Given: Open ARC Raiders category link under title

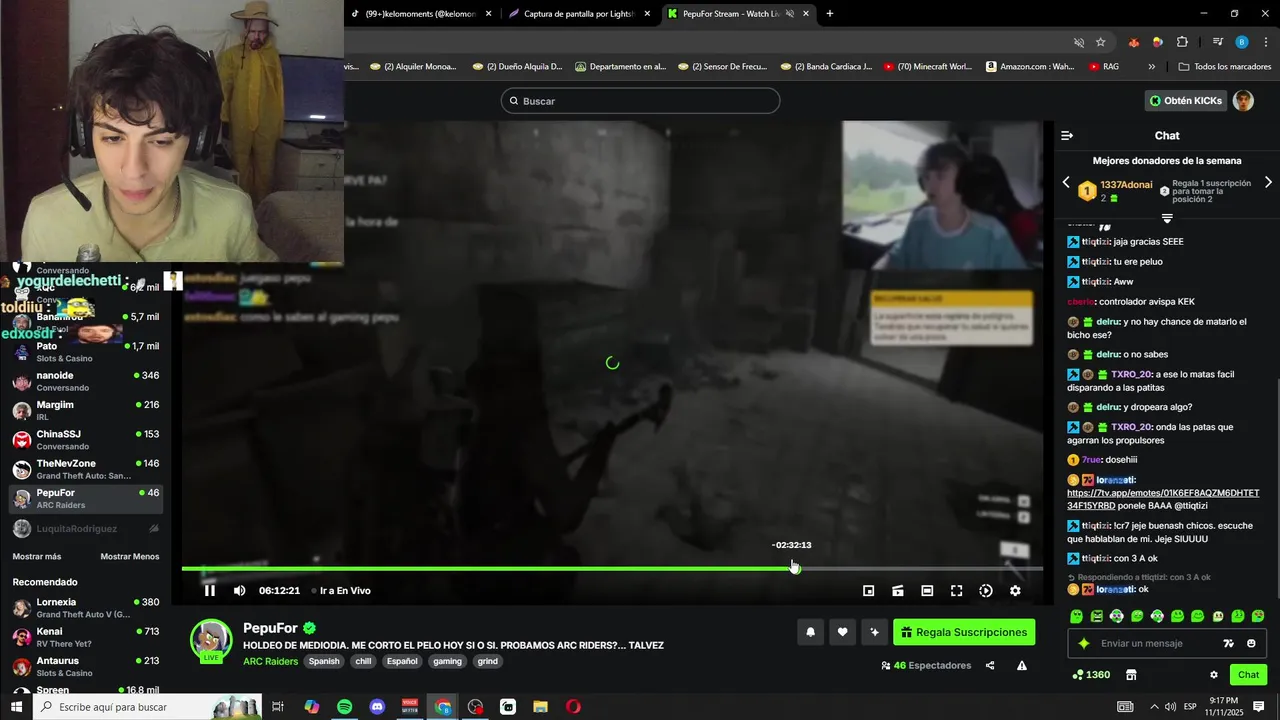Looking at the screenshot, I should (270, 661).
